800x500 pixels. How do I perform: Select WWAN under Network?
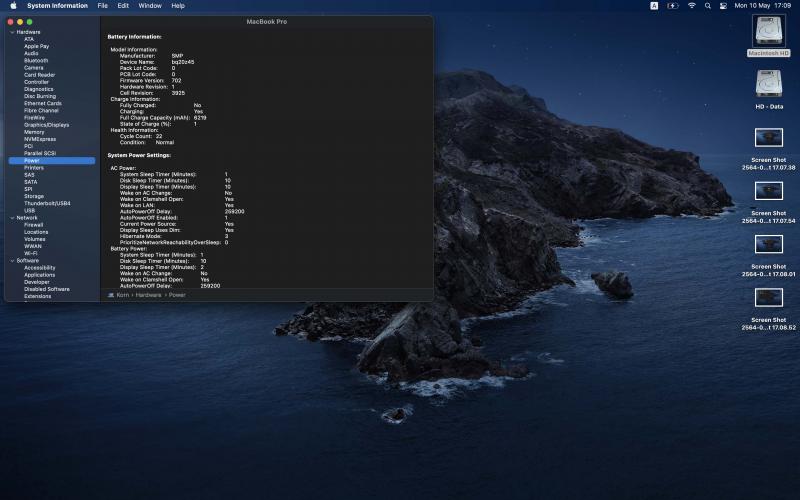coord(32,246)
